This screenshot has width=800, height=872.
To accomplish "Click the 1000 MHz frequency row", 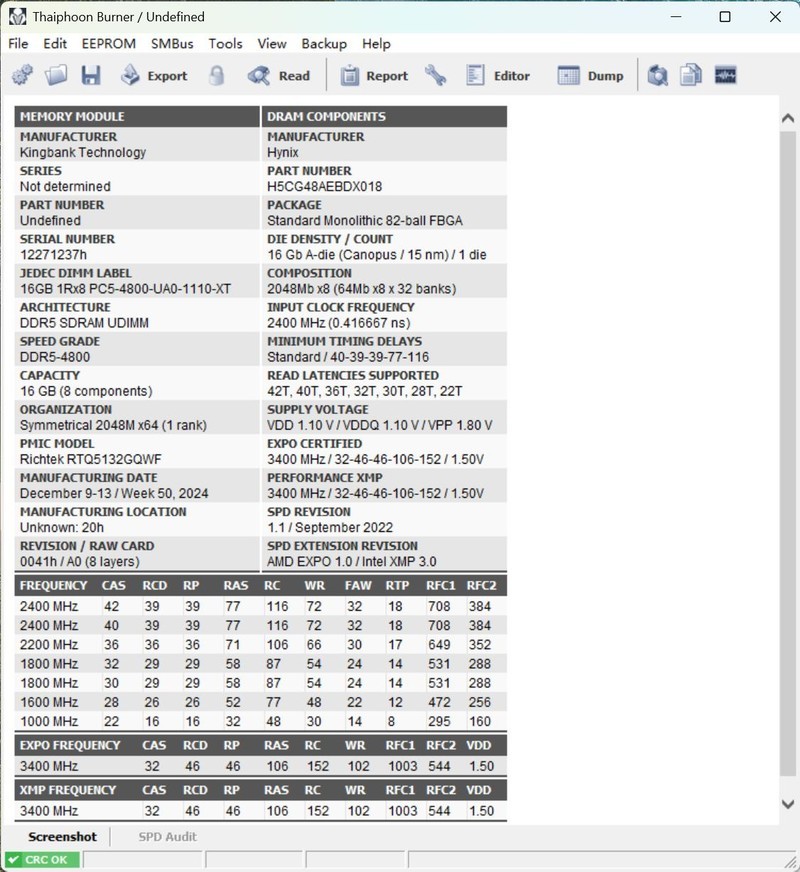I will coord(261,721).
